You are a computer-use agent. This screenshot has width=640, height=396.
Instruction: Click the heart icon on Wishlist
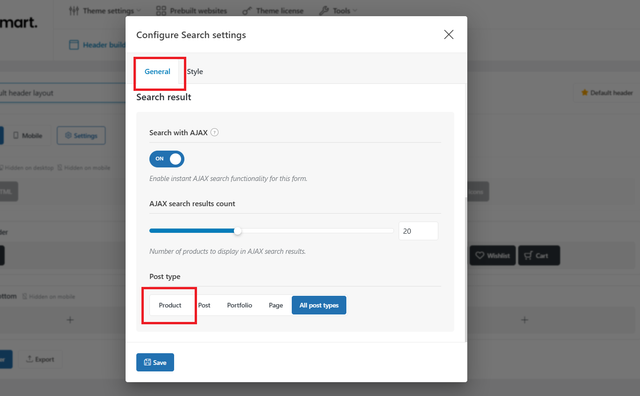pyautogui.click(x=480, y=256)
